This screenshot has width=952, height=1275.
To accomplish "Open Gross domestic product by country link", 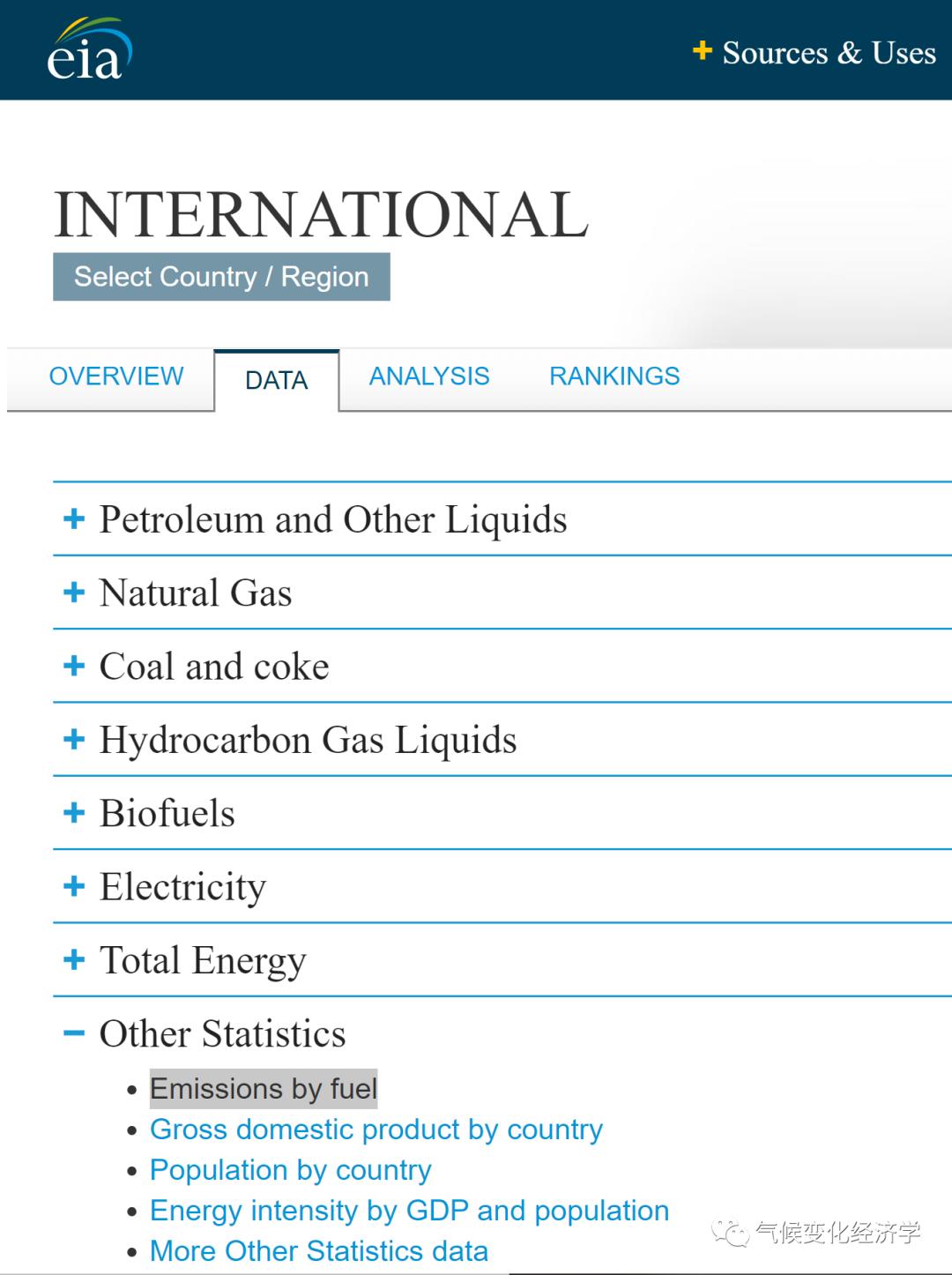I will point(376,1130).
